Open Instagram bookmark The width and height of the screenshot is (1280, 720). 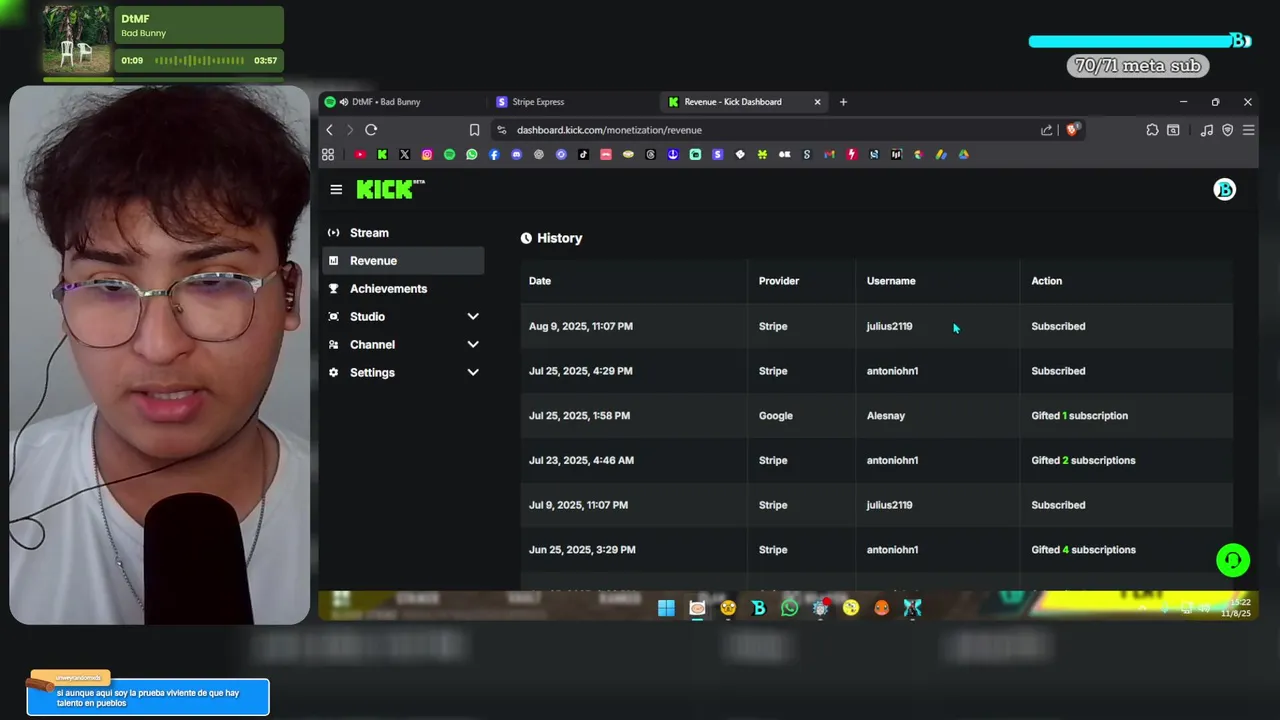(x=427, y=155)
